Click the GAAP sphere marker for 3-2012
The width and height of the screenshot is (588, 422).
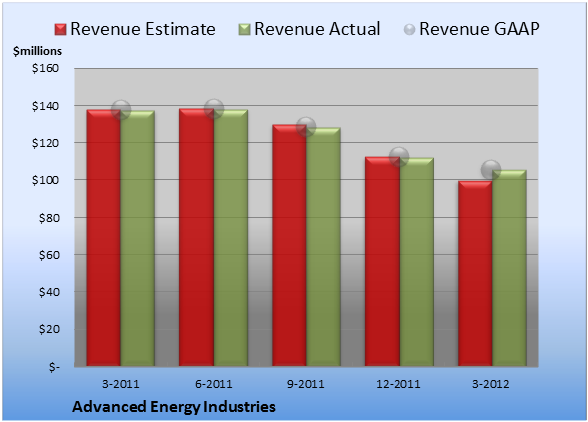[x=490, y=170]
